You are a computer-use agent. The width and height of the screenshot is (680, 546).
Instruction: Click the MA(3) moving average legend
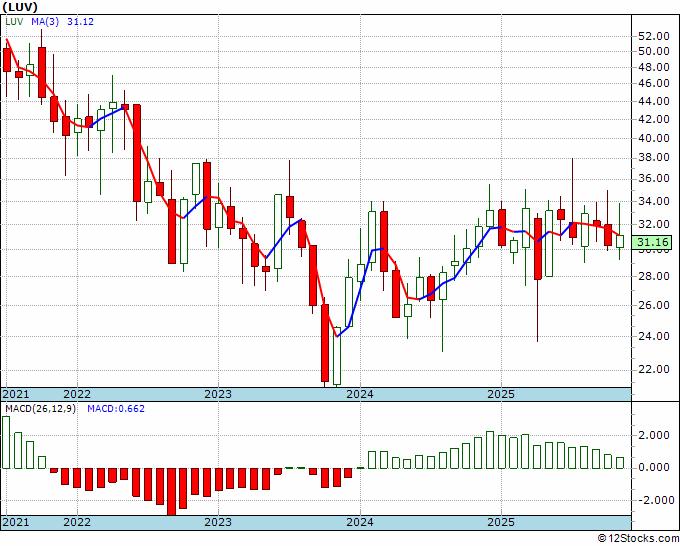(45, 22)
